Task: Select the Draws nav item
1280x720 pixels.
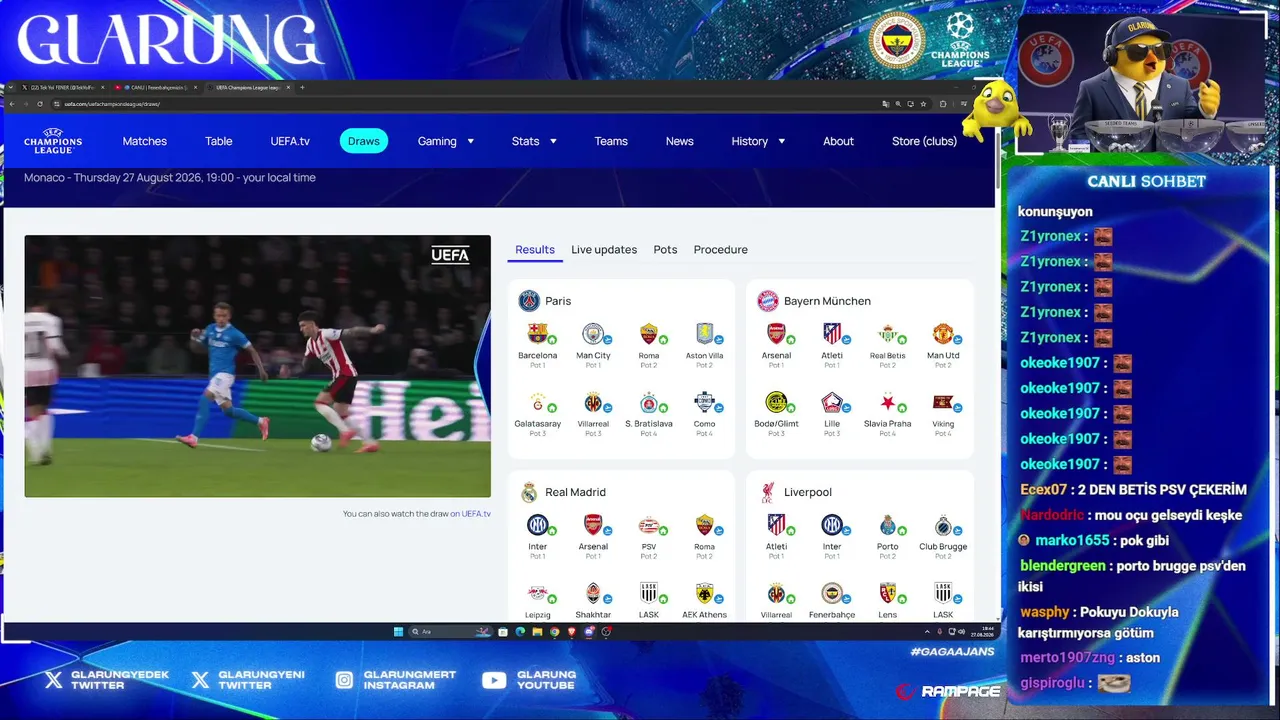Action: coord(364,141)
